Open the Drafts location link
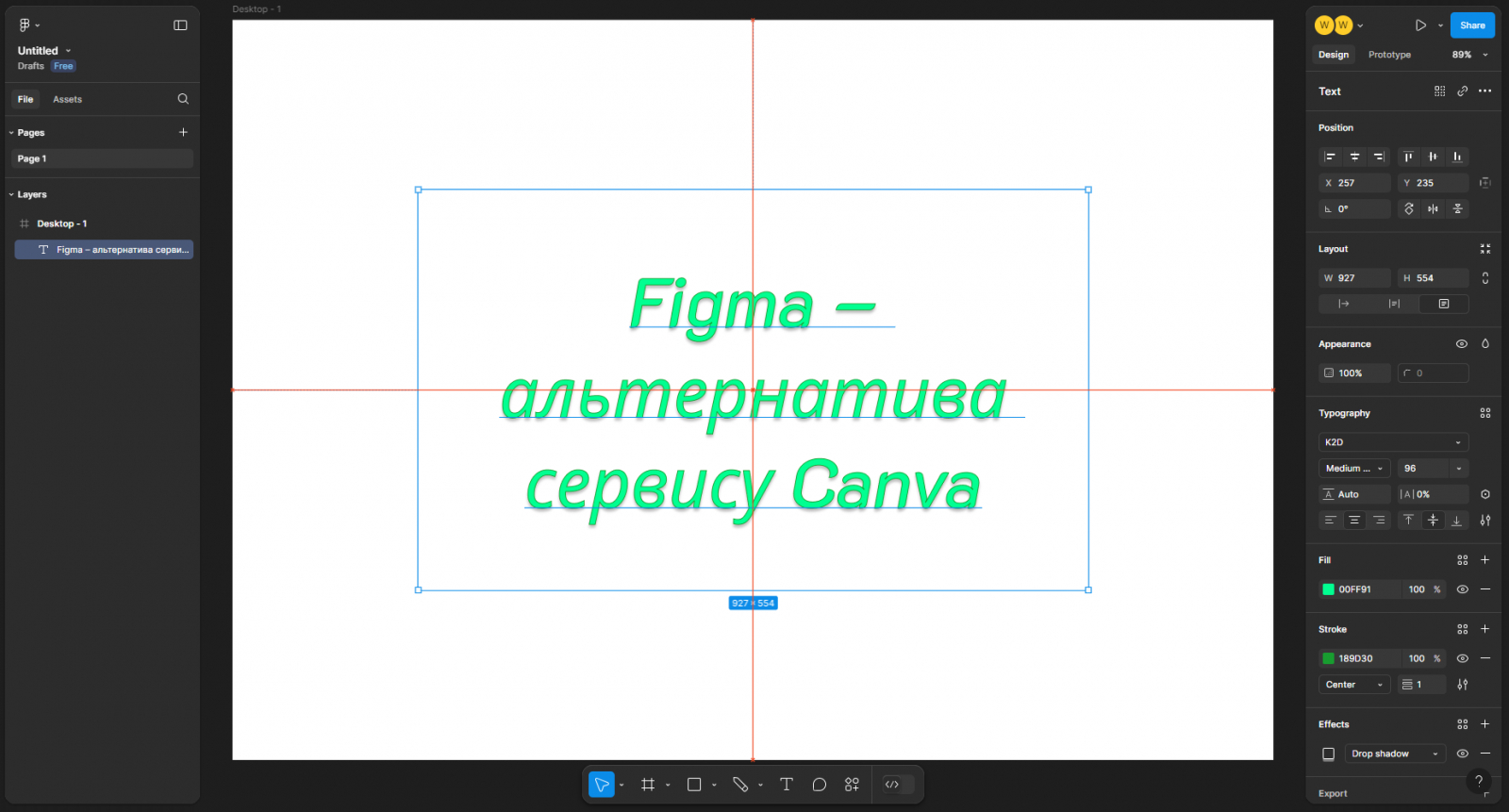This screenshot has width=1509, height=812. (x=31, y=66)
